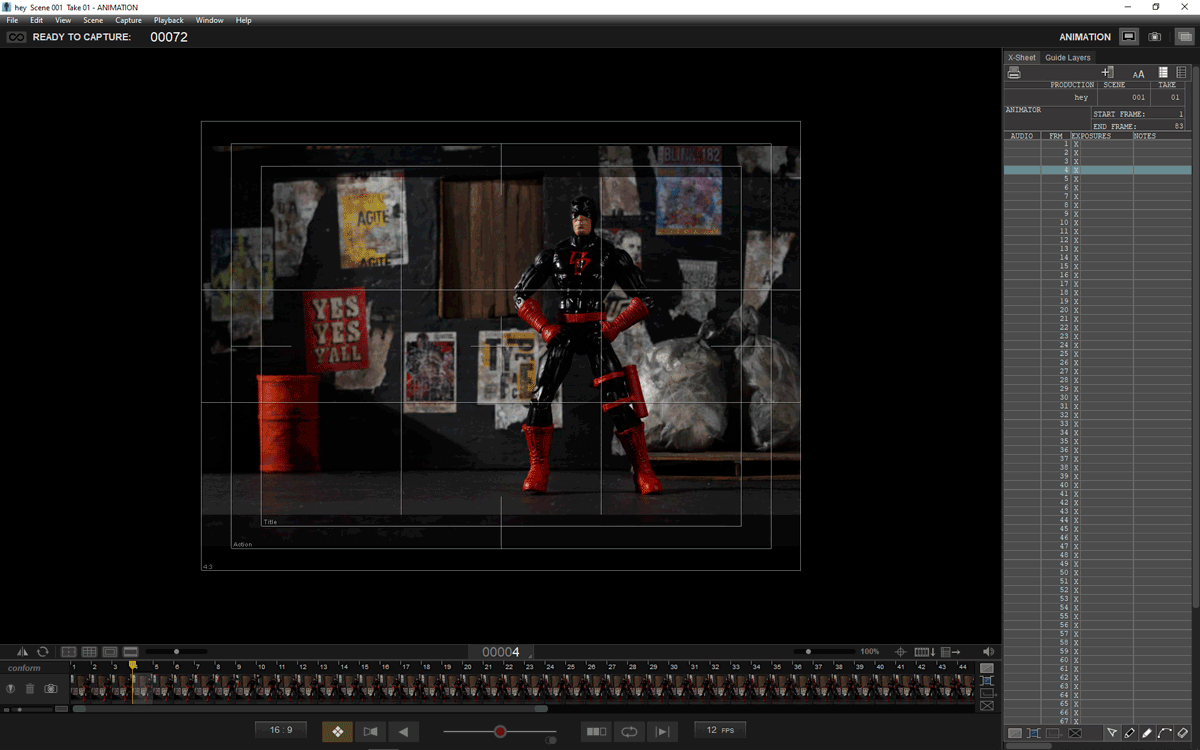Click the timeline side crossed-box icon
This screenshot has height=750, width=1200.
[987, 705]
